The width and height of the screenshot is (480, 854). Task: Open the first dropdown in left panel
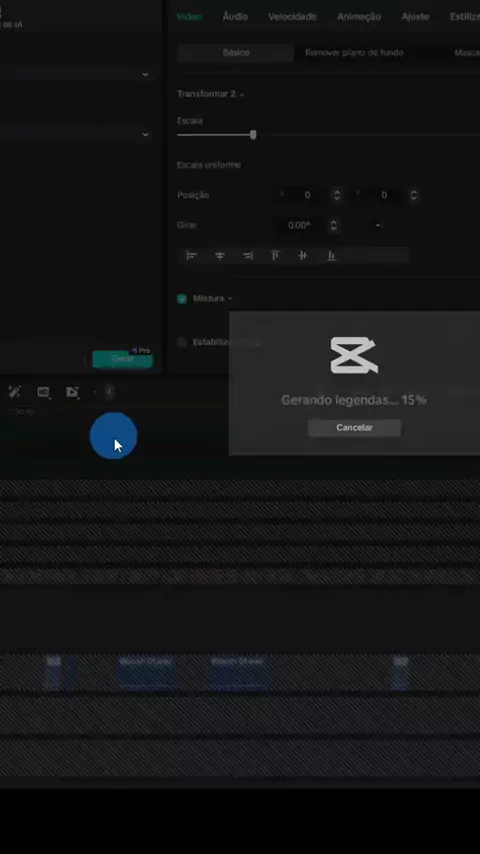point(145,74)
